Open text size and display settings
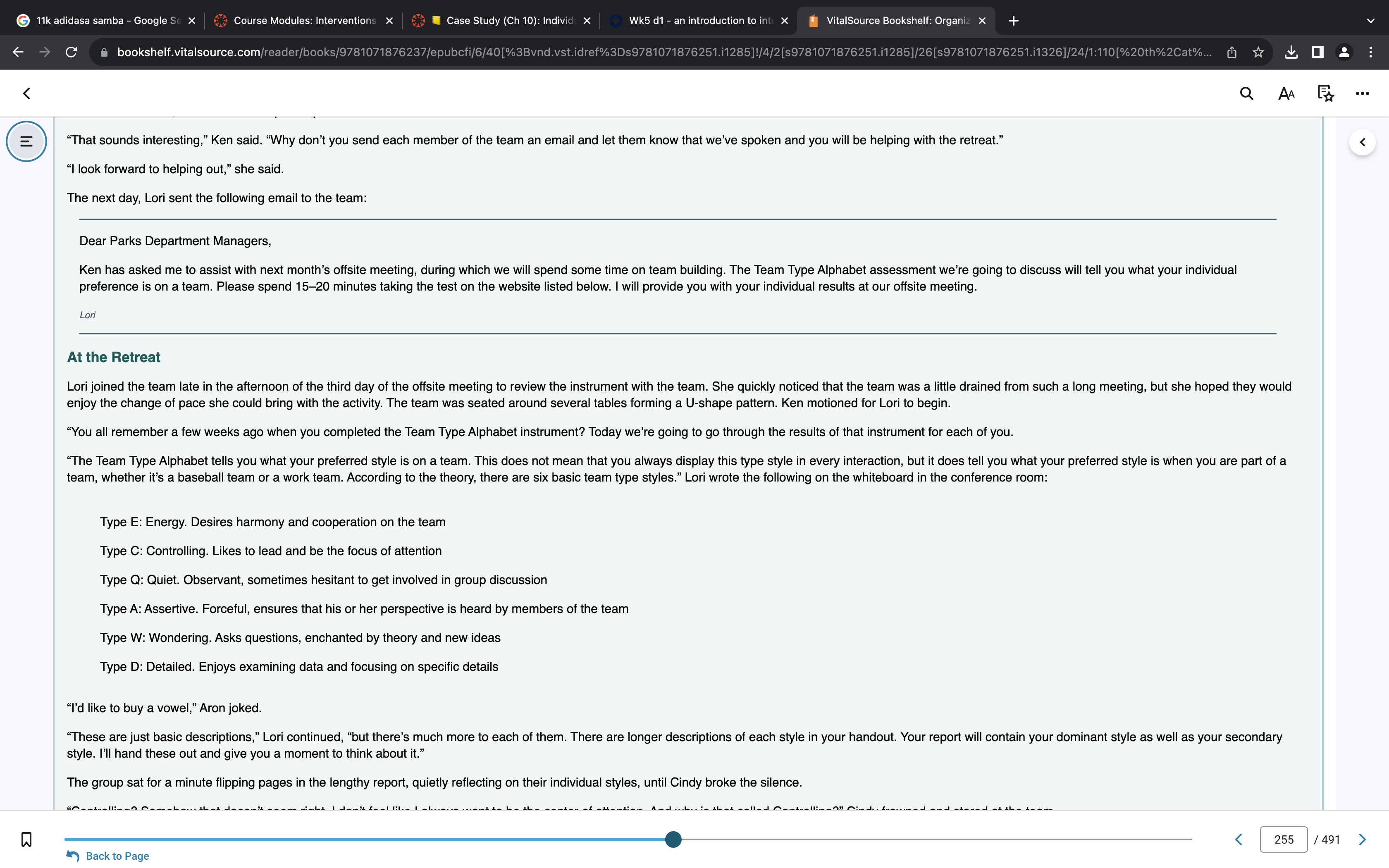This screenshot has width=1389, height=868. 1286,93
